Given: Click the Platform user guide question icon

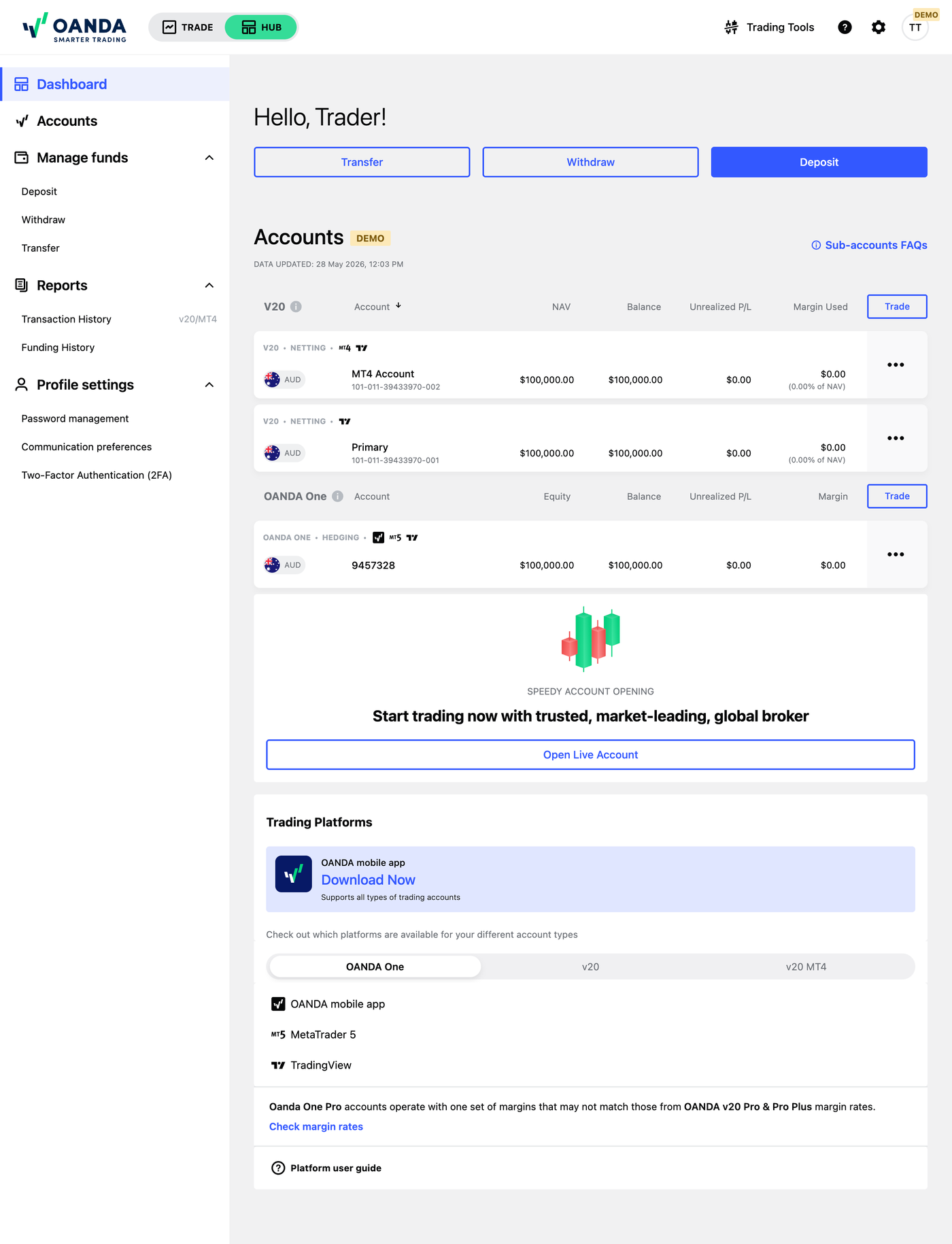Looking at the screenshot, I should 278,1168.
